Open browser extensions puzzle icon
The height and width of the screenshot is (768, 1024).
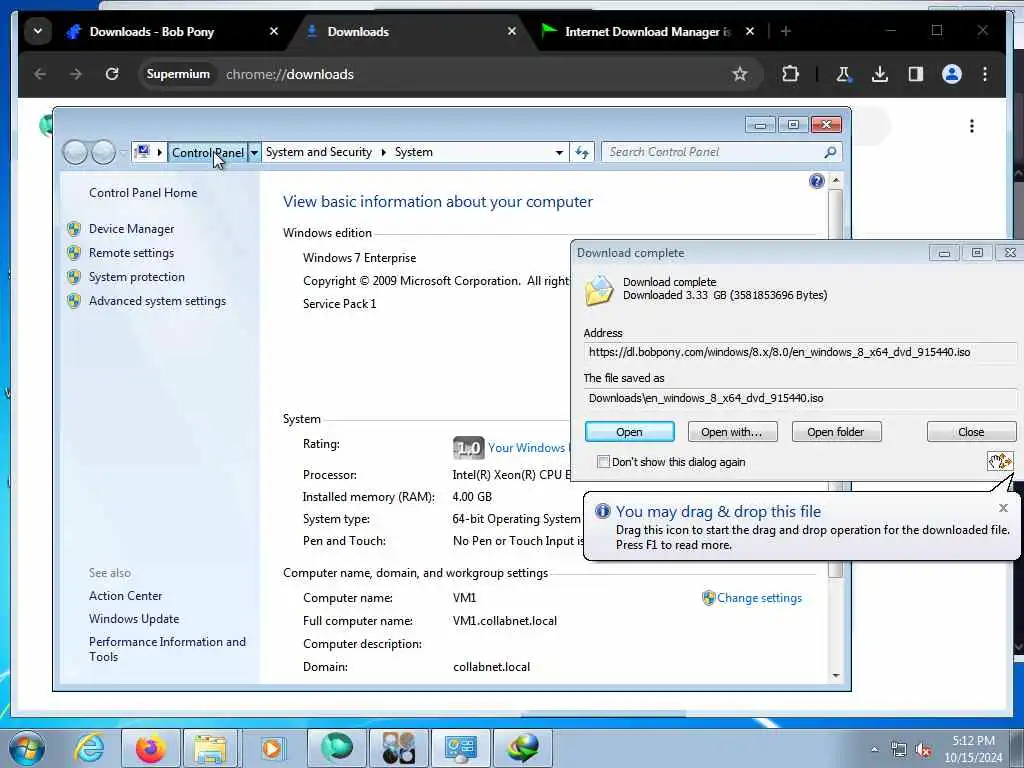coord(790,74)
